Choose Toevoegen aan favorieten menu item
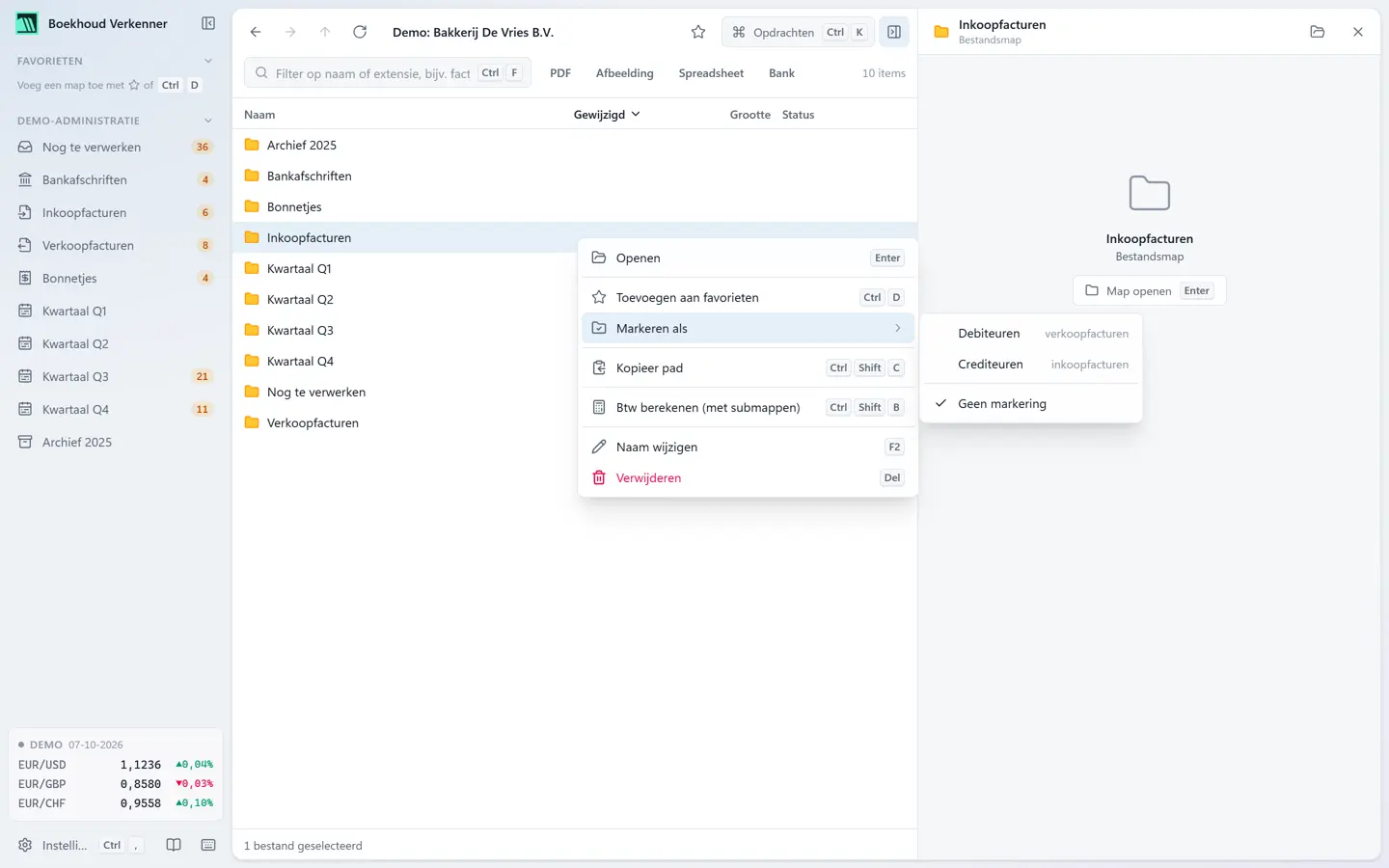Viewport: 1389px width, 868px height. point(748,297)
